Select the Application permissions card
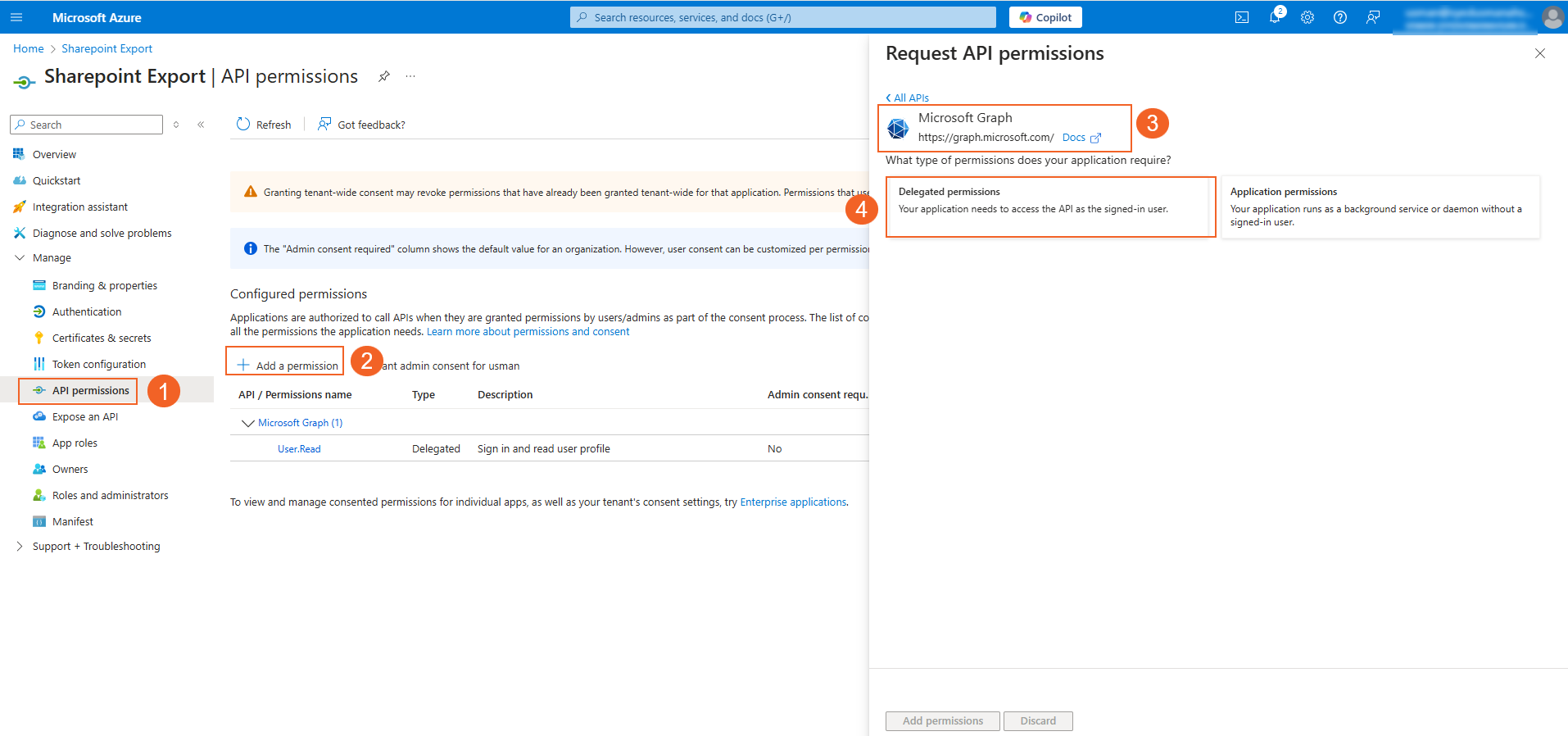 tap(1380, 207)
